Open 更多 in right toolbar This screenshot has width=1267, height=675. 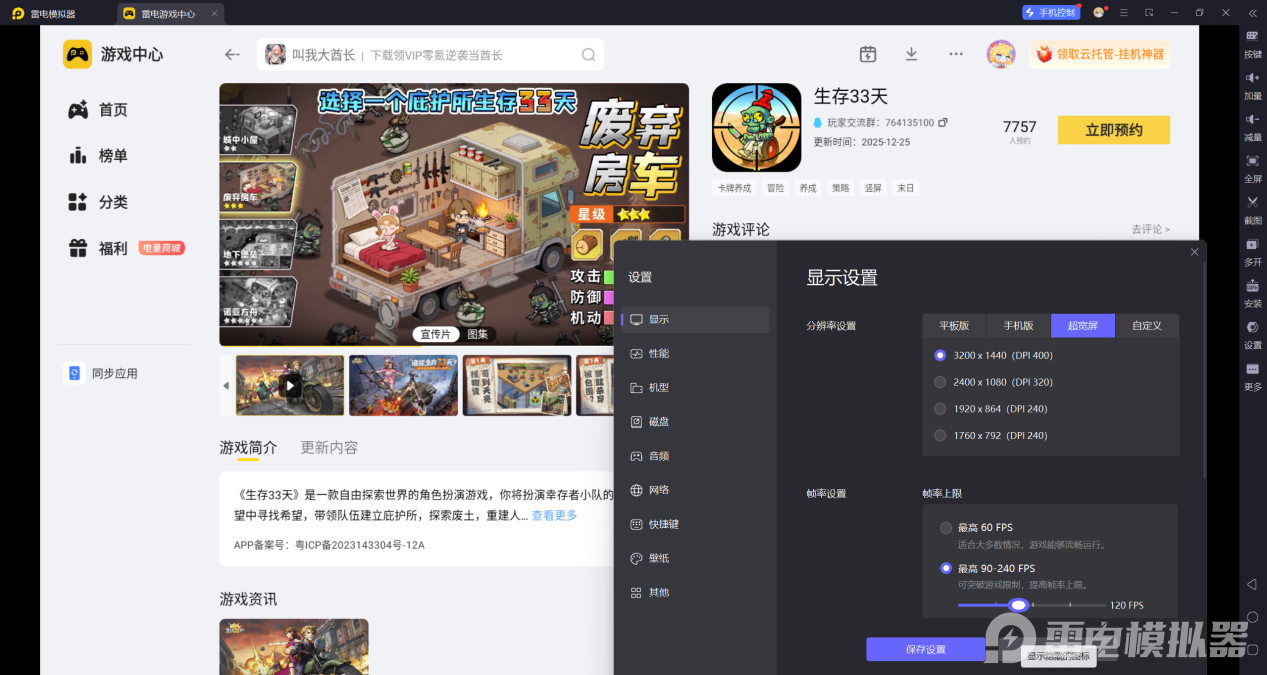coord(1253,376)
